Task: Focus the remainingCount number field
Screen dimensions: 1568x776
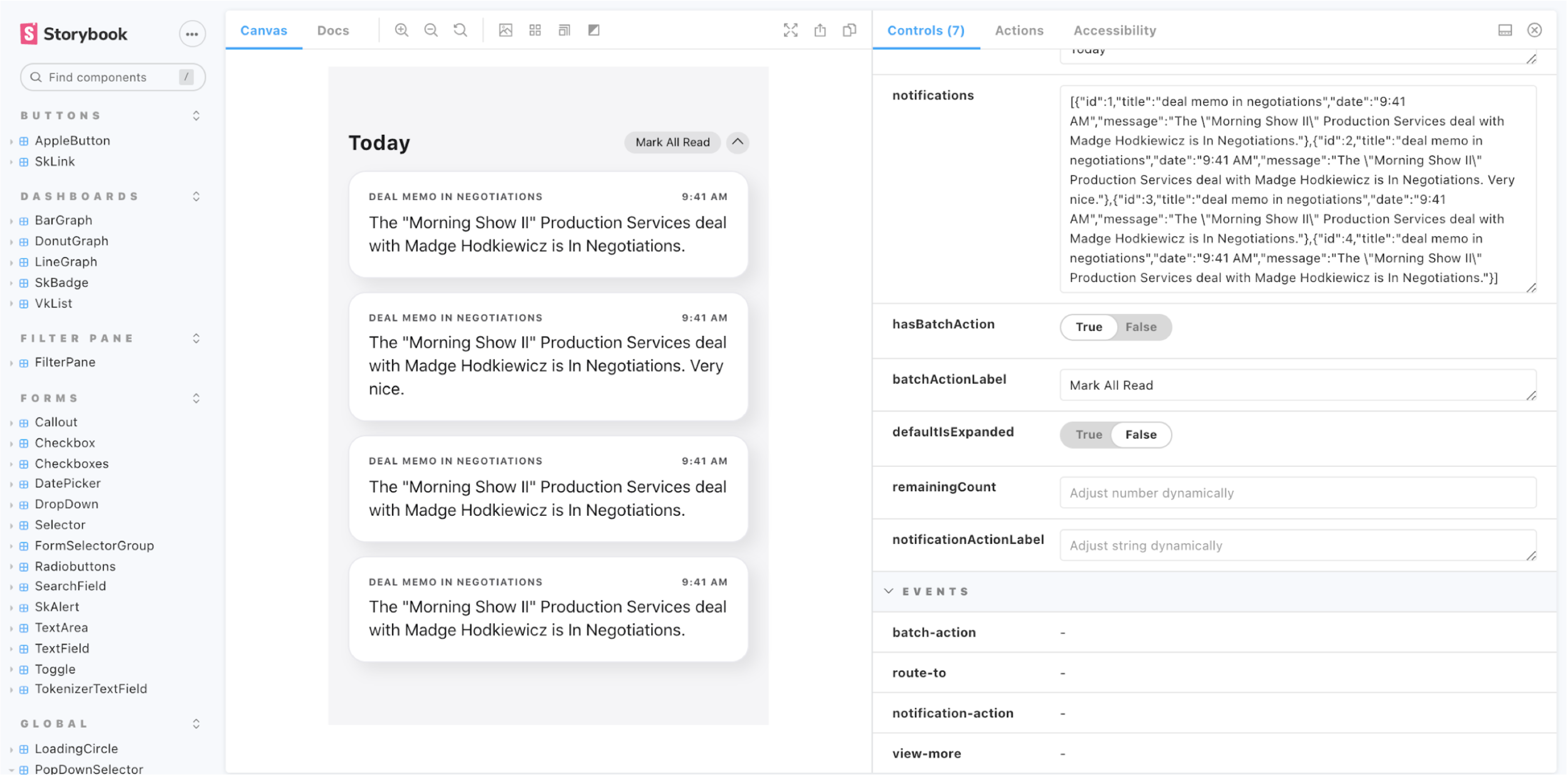Action: (1297, 493)
